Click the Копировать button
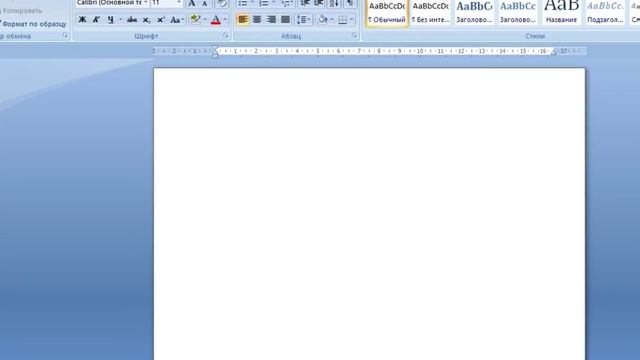Image resolution: width=640 pixels, height=360 pixels. 22,11
